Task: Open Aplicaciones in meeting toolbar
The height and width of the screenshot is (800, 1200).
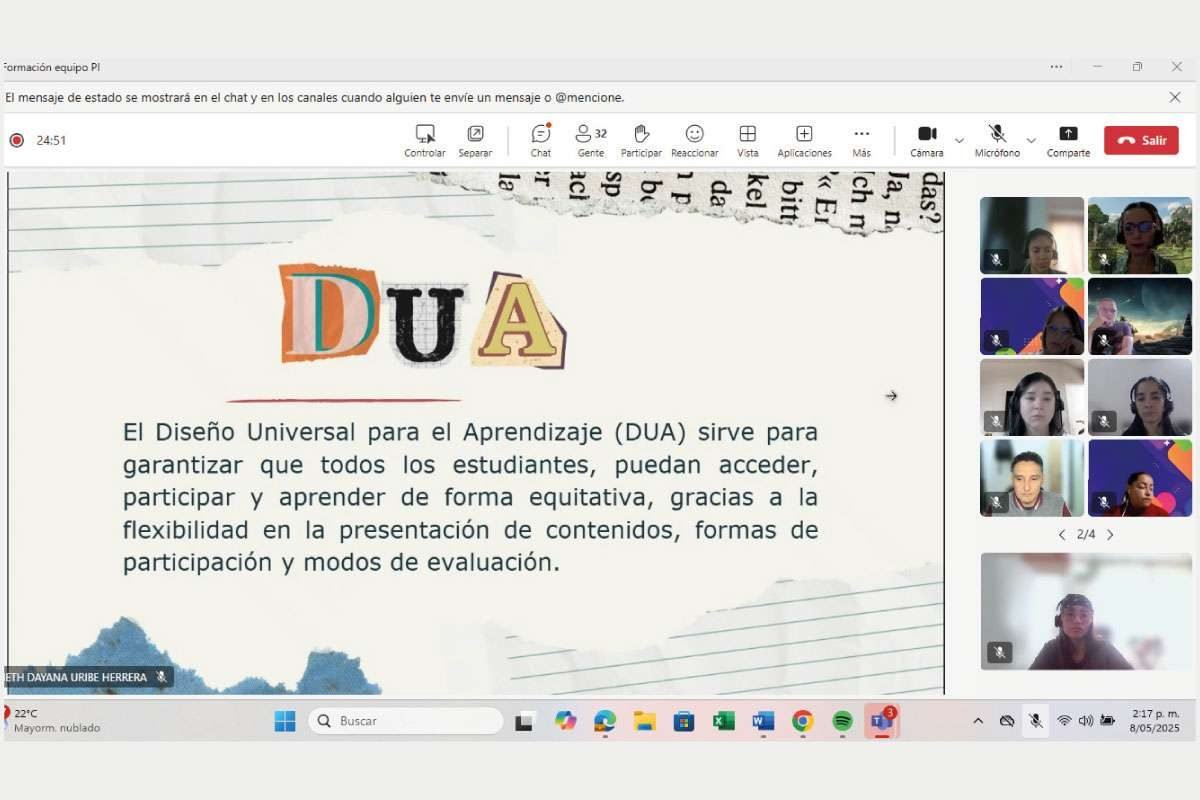Action: point(804,140)
